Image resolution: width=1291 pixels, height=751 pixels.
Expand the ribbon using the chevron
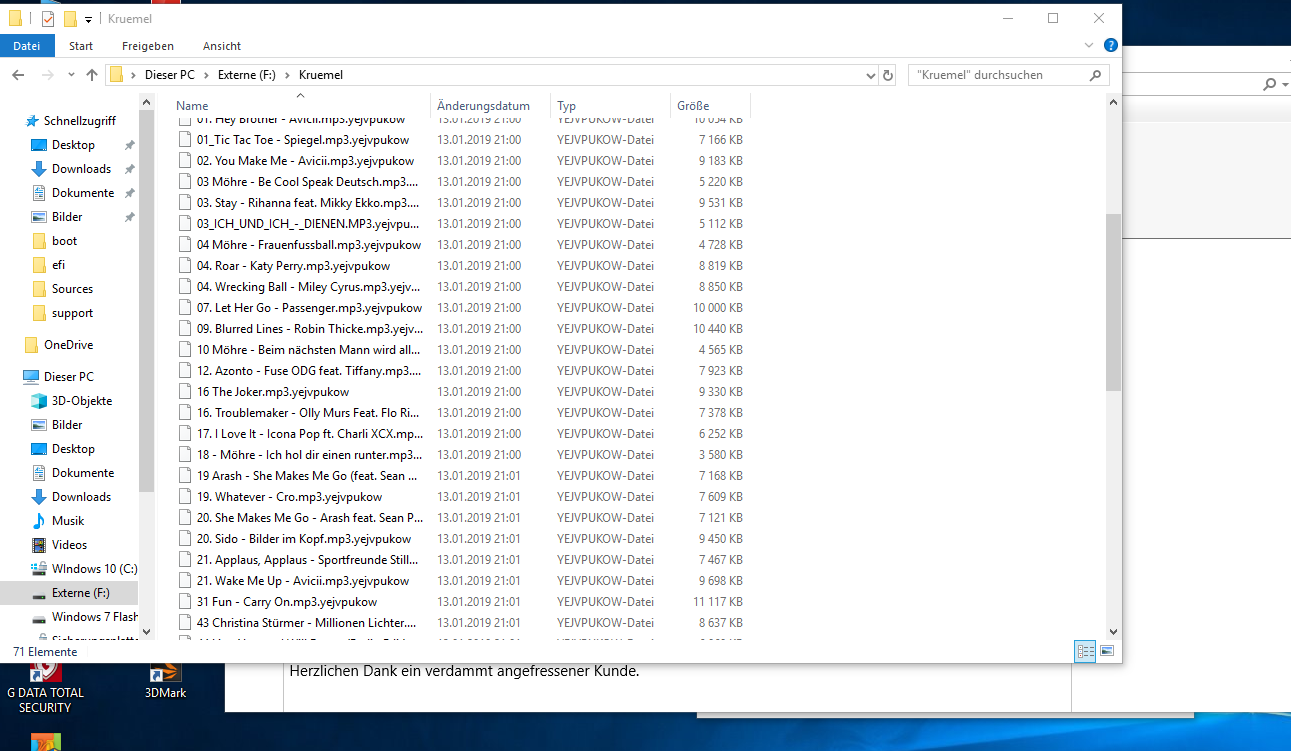pos(1089,46)
